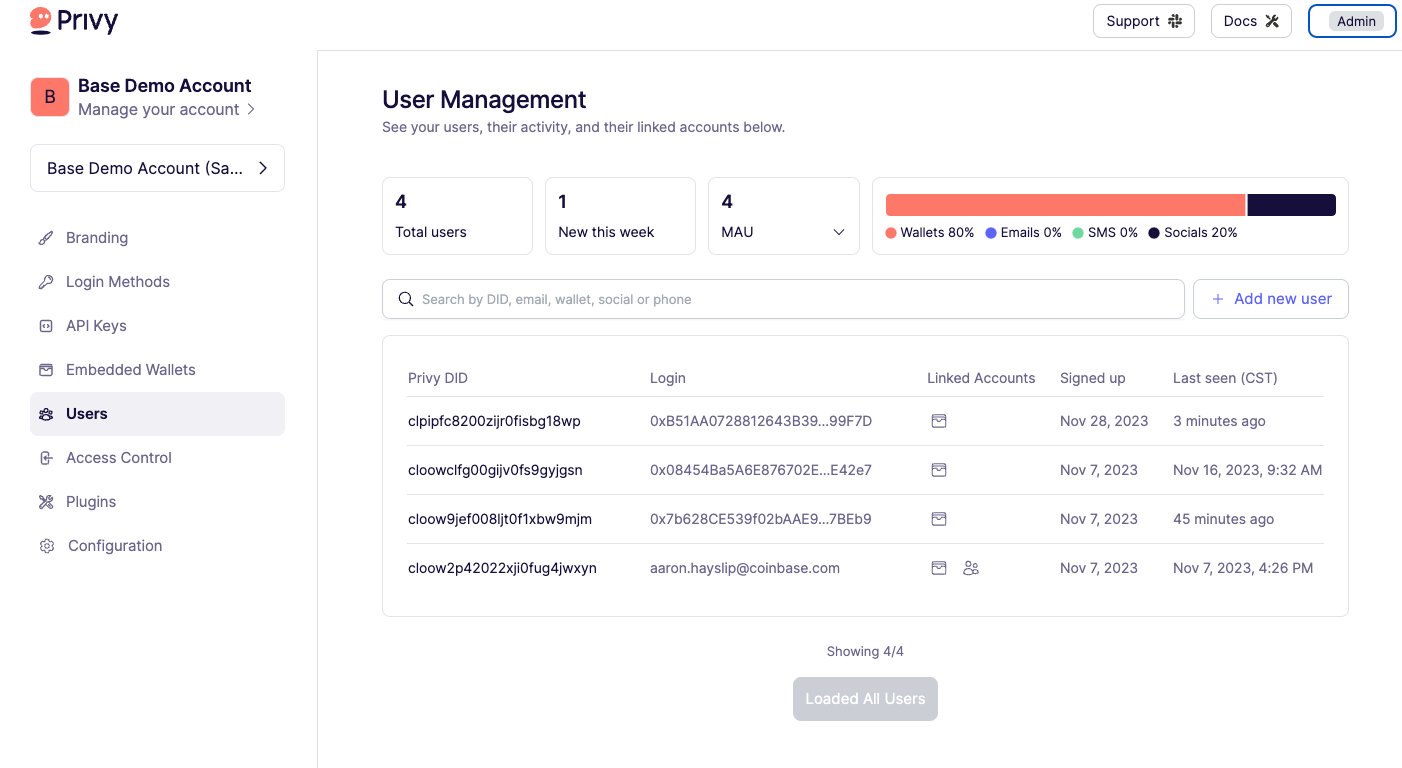The width and height of the screenshot is (1402, 768).
Task: Click the Embedded Wallets wallet icon
Action: (x=46, y=370)
